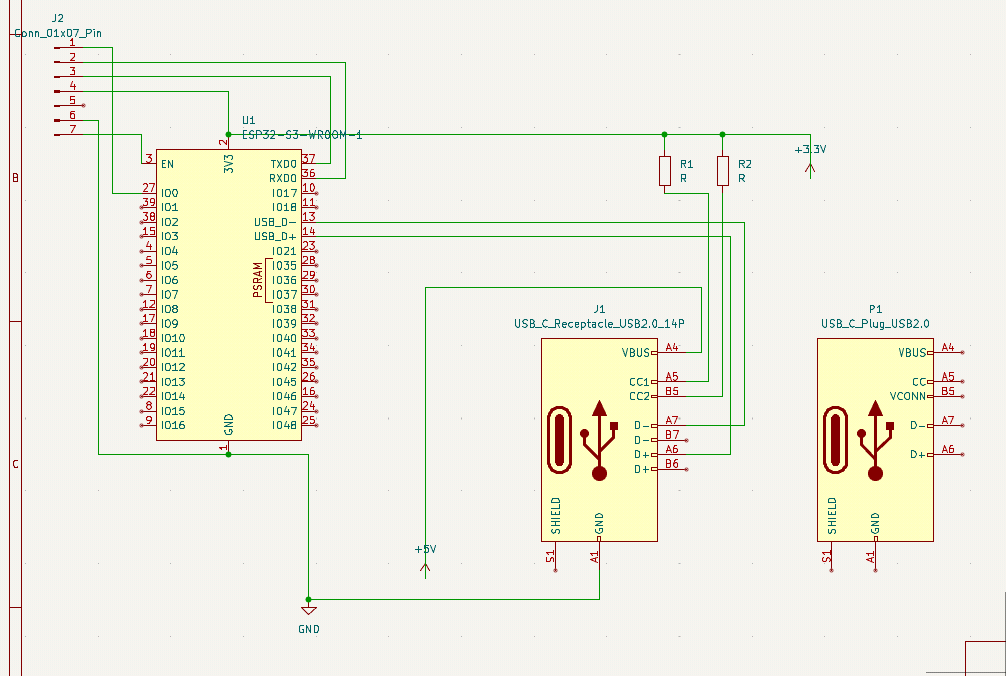Click pin number A7 on J1 receptacle

pos(672,420)
